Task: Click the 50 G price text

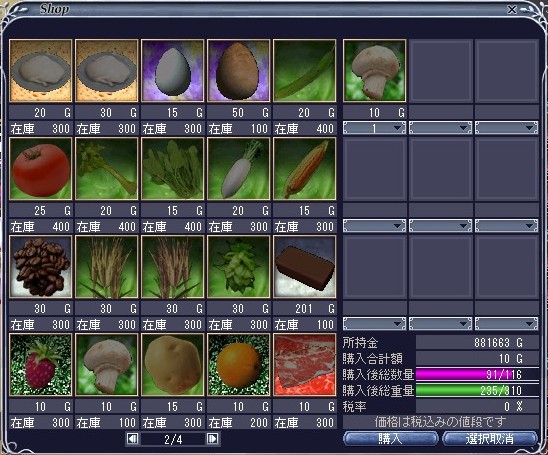Action: pyautogui.click(x=250, y=113)
